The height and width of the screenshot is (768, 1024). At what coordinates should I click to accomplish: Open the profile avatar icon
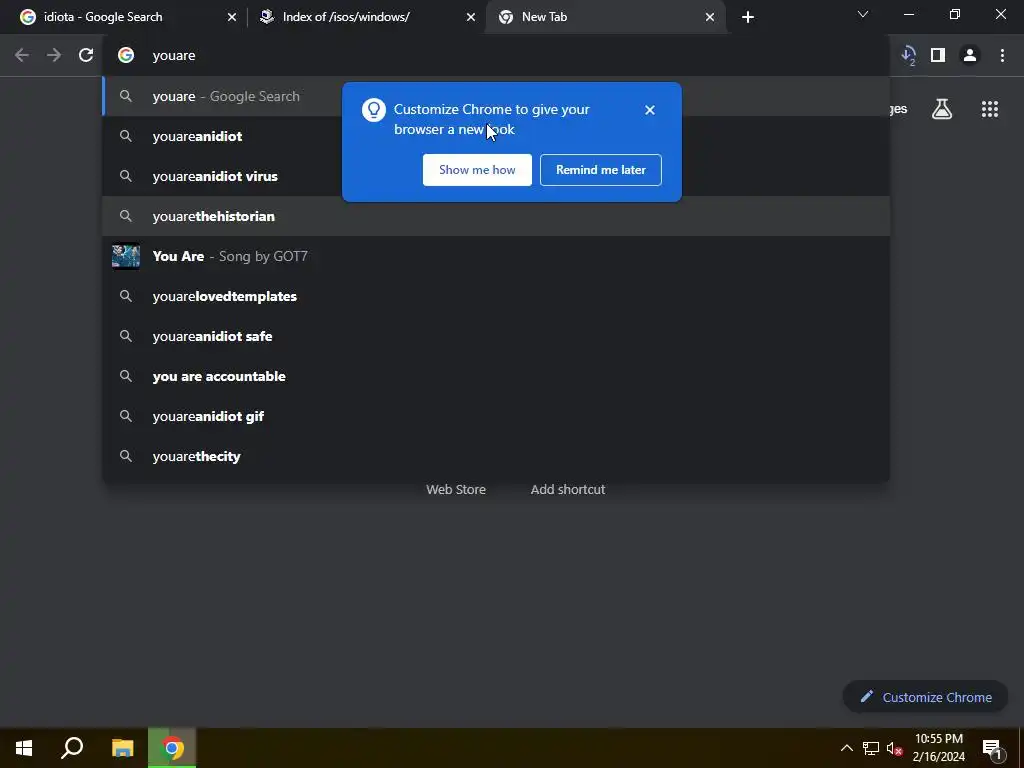970,56
